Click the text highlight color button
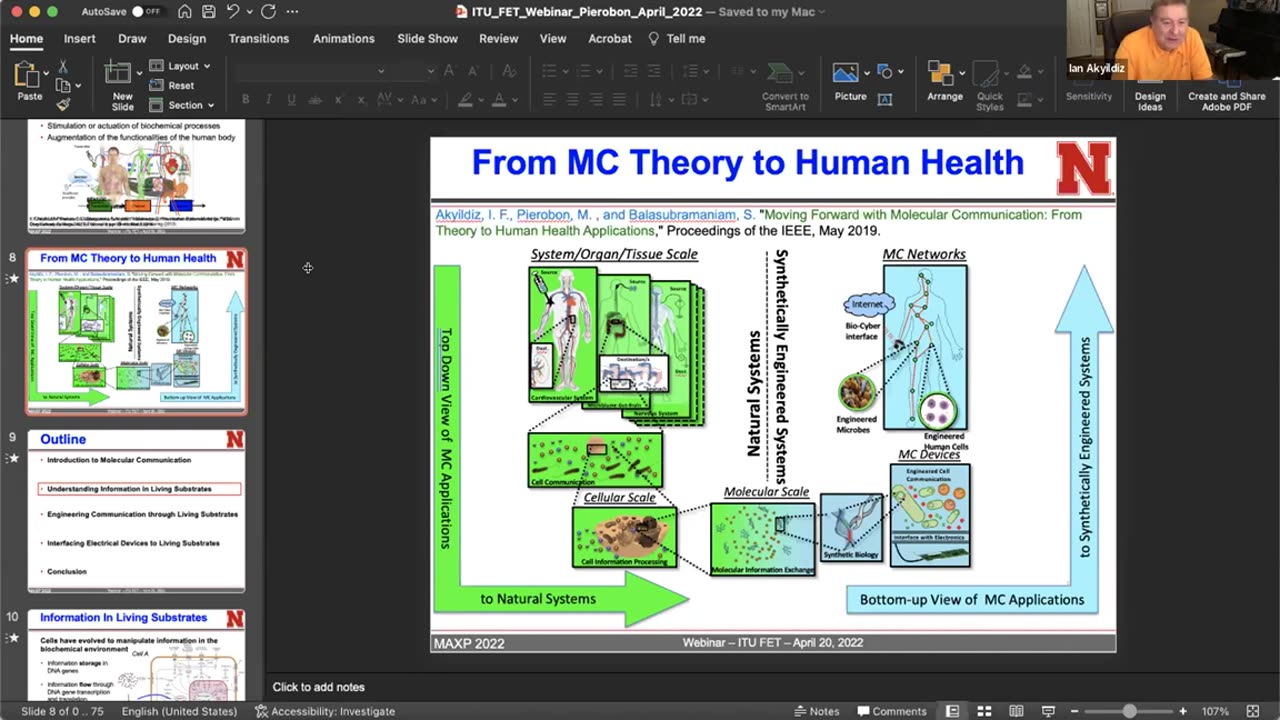Viewport: 1280px width, 720px height. click(465, 100)
